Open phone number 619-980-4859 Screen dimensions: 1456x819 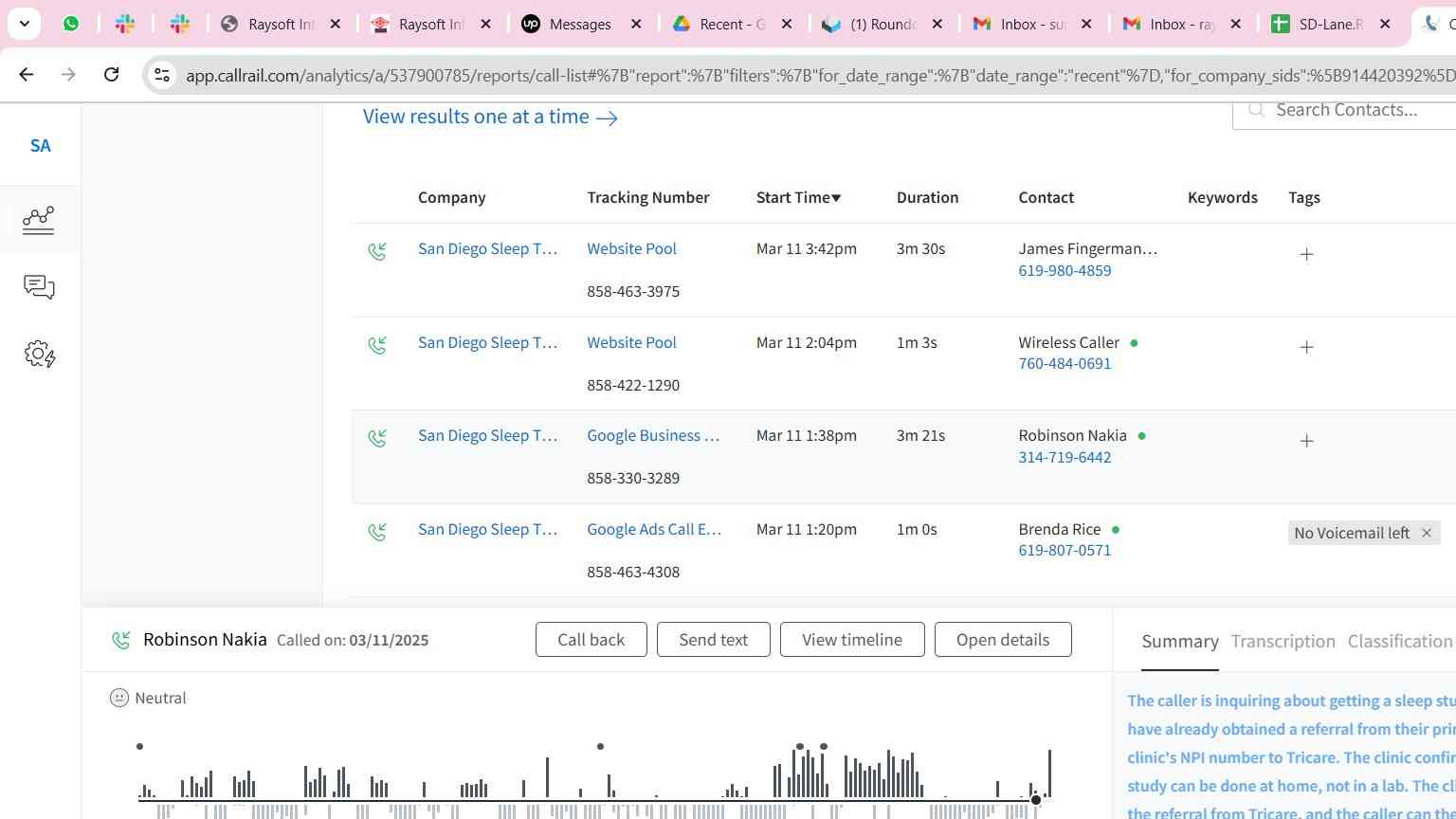pos(1065,270)
